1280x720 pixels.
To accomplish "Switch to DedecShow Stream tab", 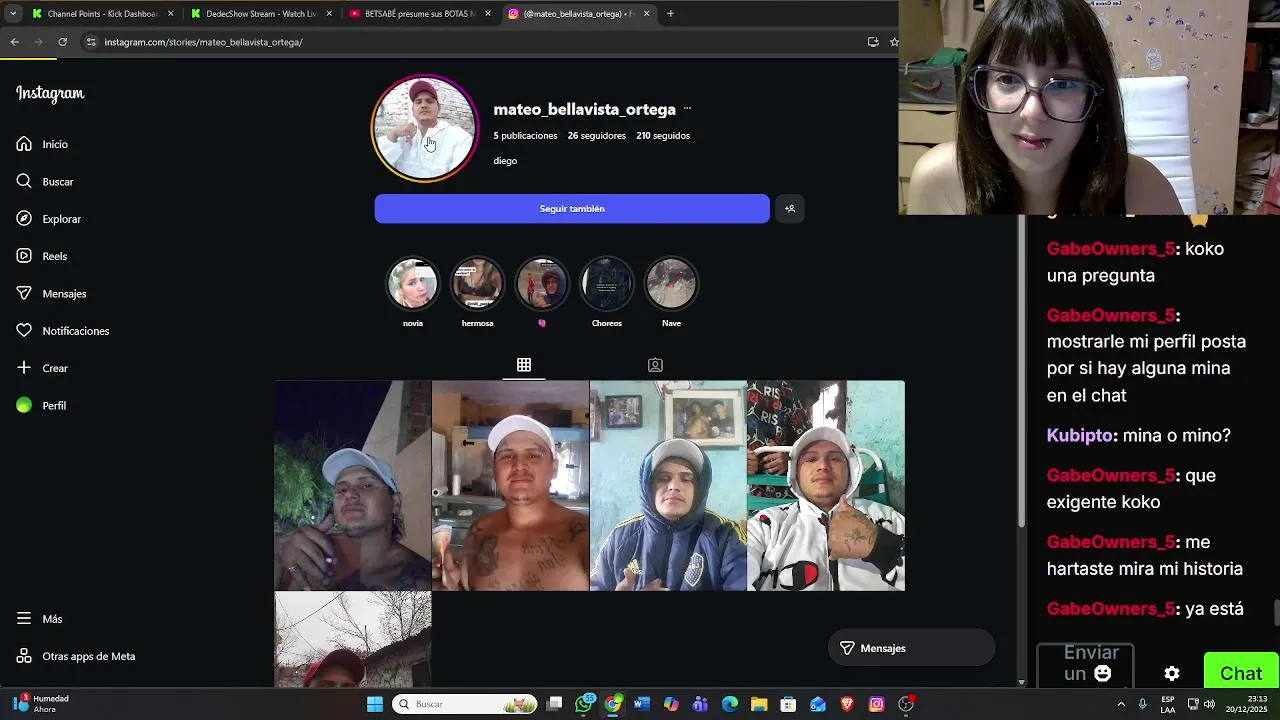I will tap(260, 14).
